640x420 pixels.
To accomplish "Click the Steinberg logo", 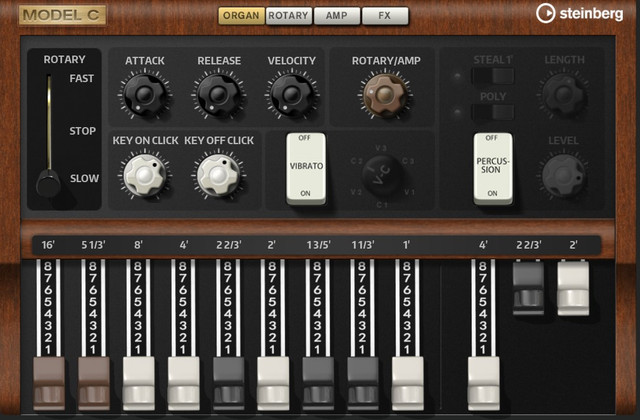I will tap(580, 13).
